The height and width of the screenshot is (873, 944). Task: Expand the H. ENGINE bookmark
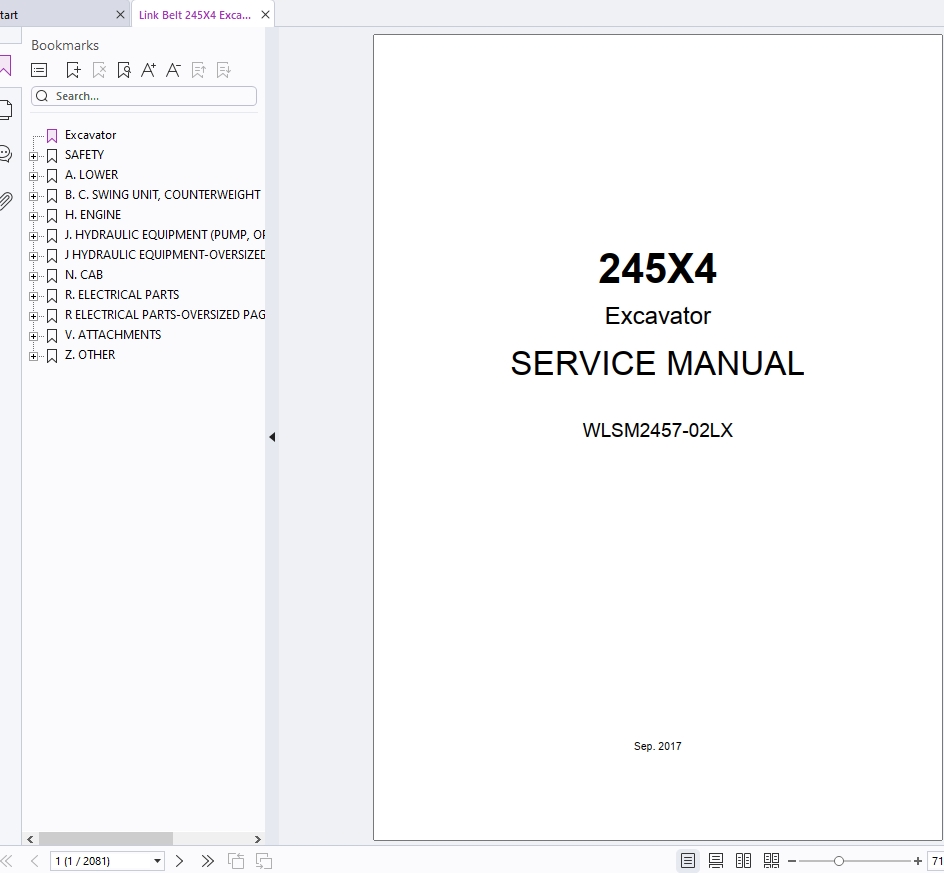click(34, 216)
